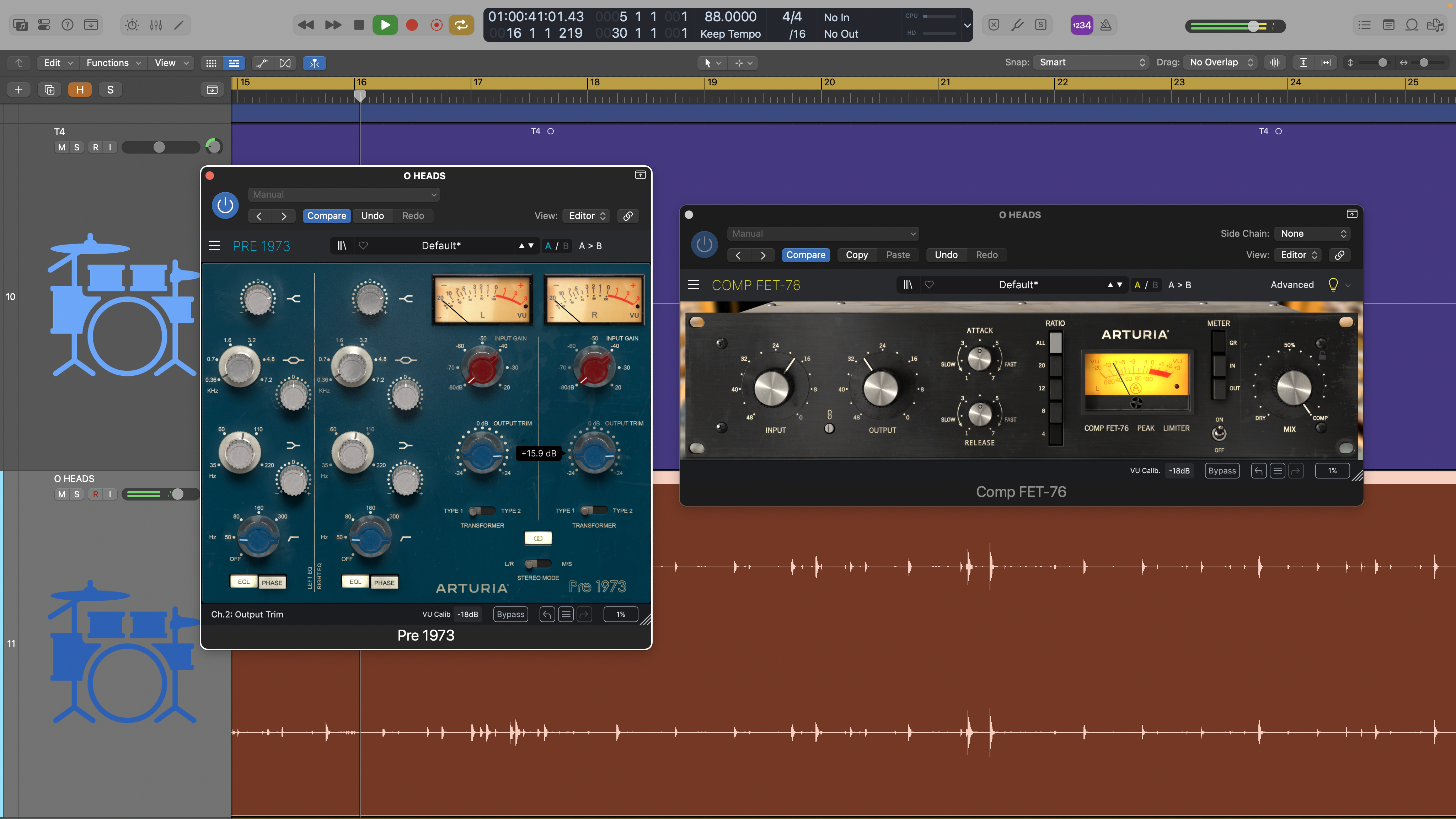Open the Pre 1973 hamburger menu
Screen dimensions: 1456x819
coord(214,245)
